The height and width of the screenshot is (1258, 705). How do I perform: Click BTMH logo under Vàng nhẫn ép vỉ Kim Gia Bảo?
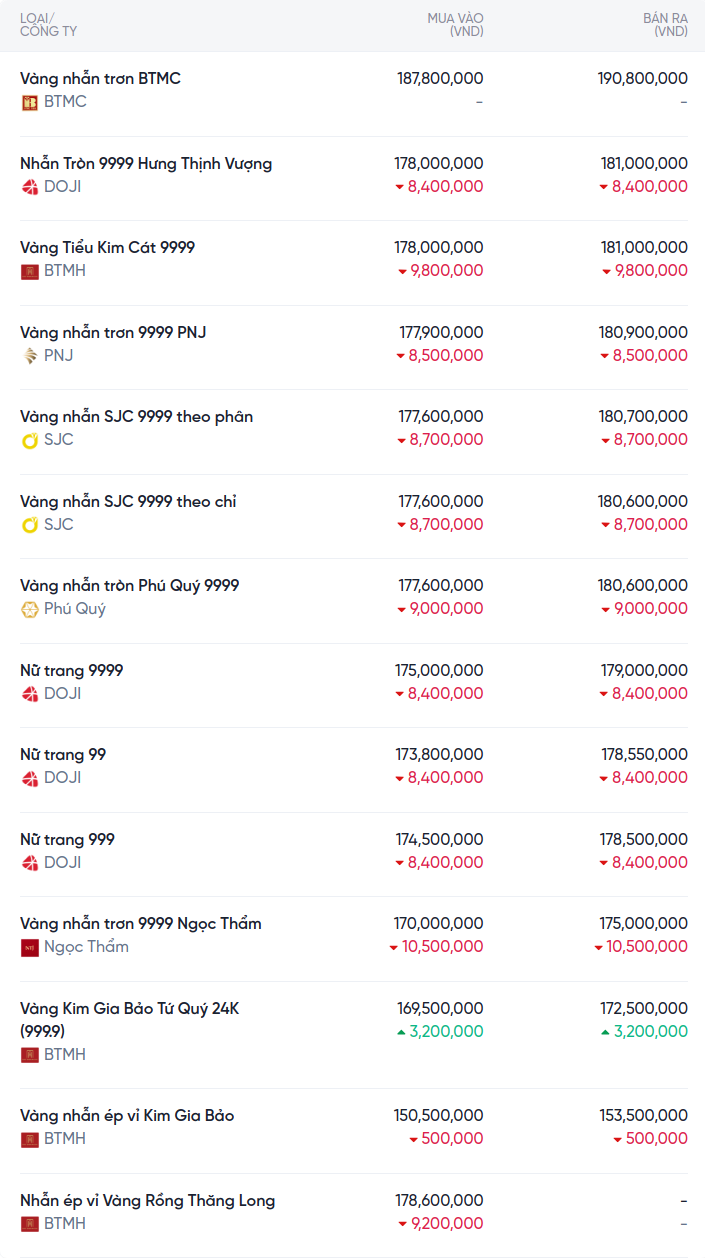coord(30,1139)
